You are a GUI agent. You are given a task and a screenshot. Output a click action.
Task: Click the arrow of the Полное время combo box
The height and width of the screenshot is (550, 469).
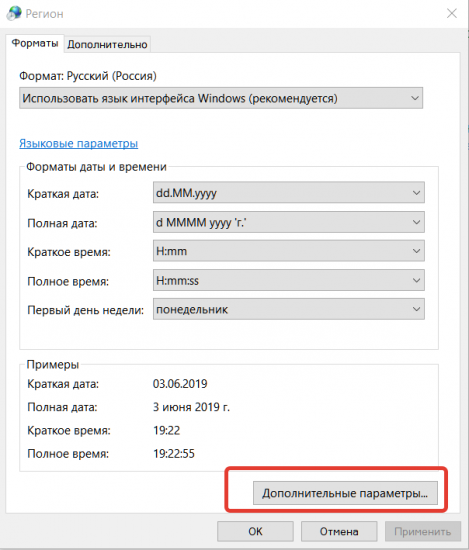tap(416, 280)
